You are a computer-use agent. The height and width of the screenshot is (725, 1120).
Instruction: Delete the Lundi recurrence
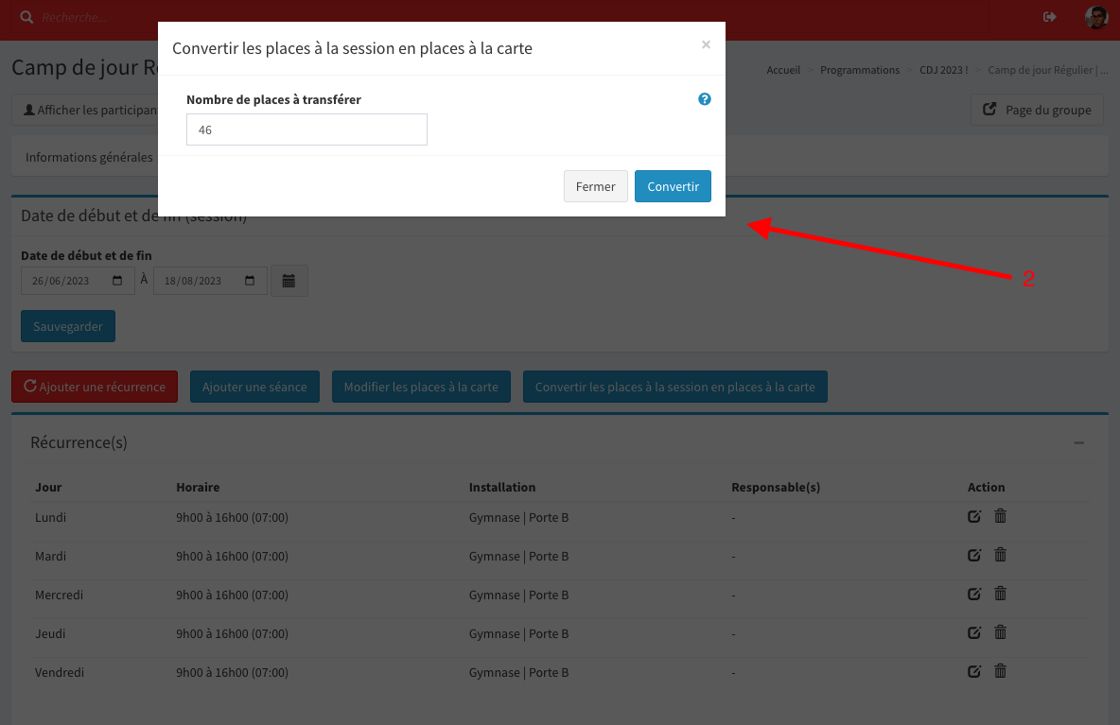[x=1000, y=517]
